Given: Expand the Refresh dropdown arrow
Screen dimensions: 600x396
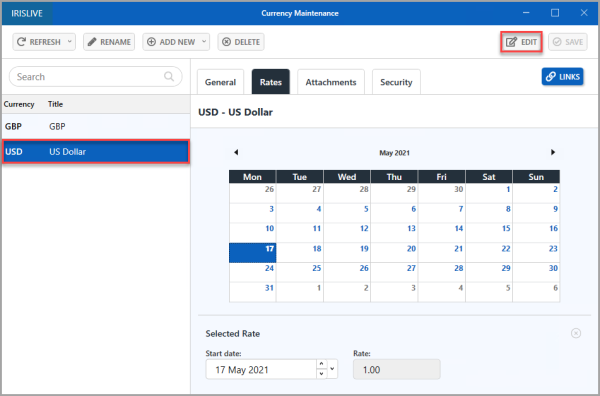Looking at the screenshot, I should tap(70, 41).
